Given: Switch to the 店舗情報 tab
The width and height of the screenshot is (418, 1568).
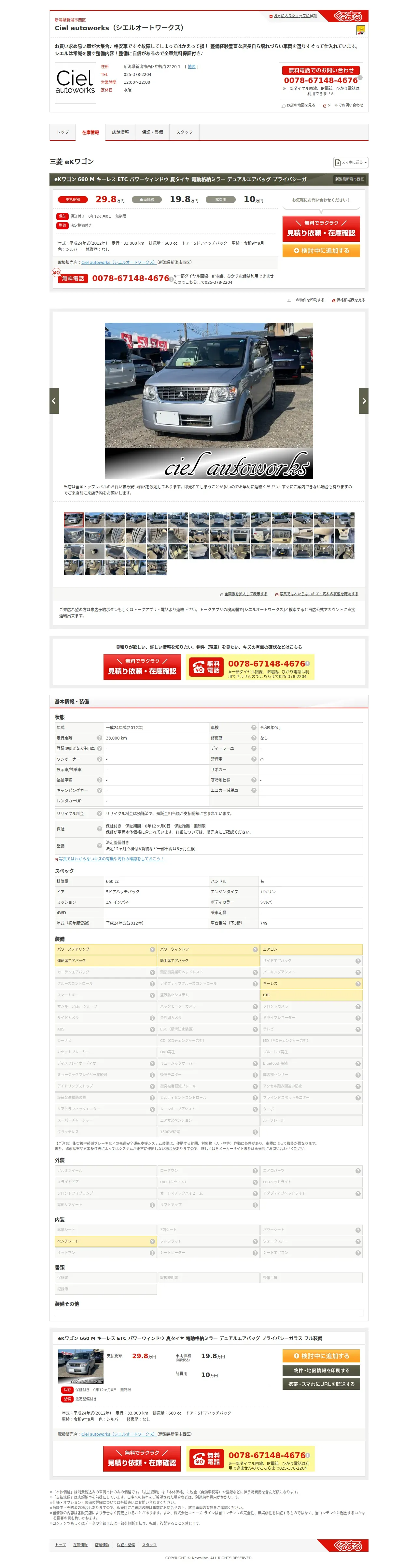Looking at the screenshot, I should tap(120, 132).
